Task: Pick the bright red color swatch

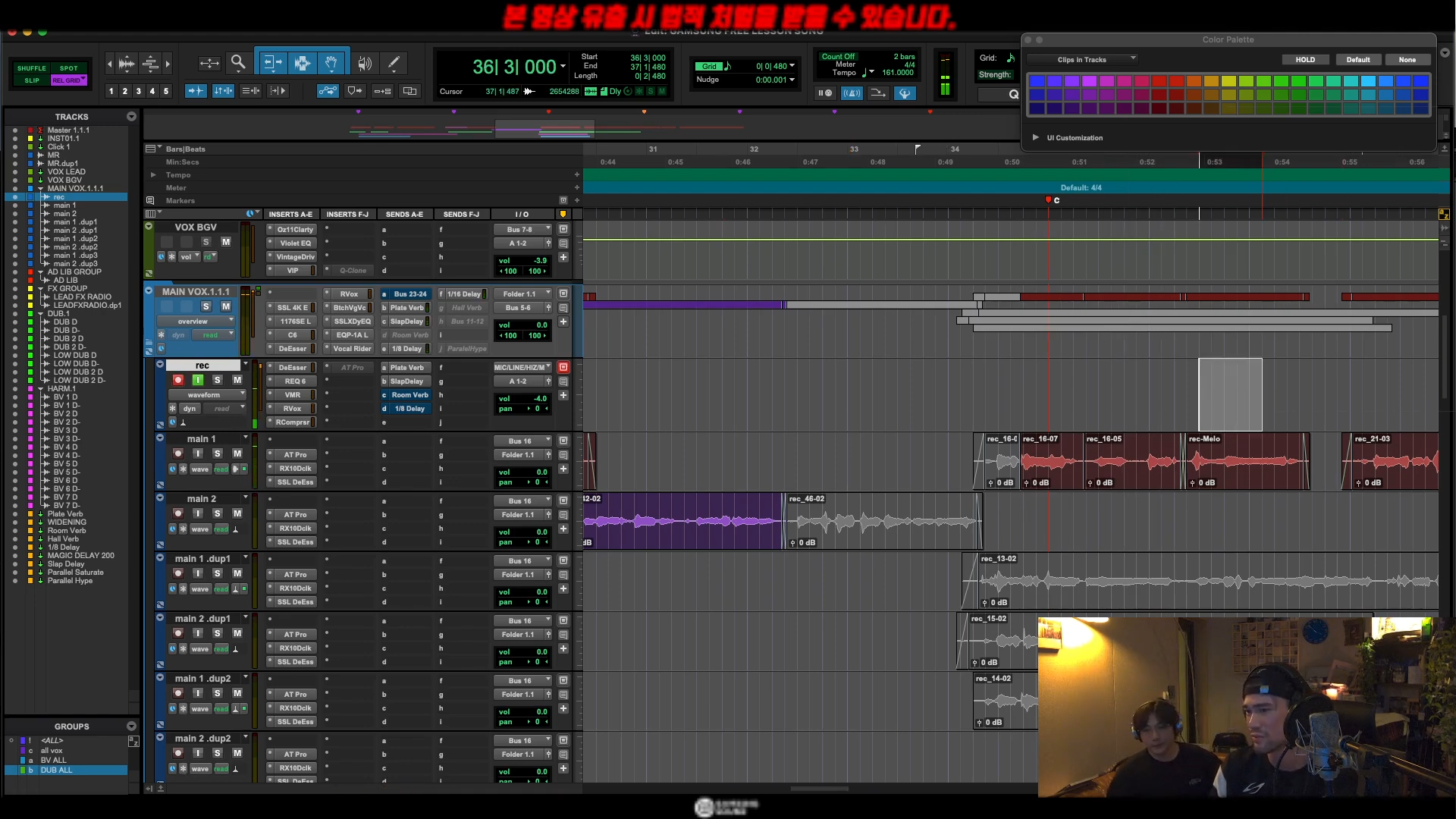Action: (x=1159, y=81)
